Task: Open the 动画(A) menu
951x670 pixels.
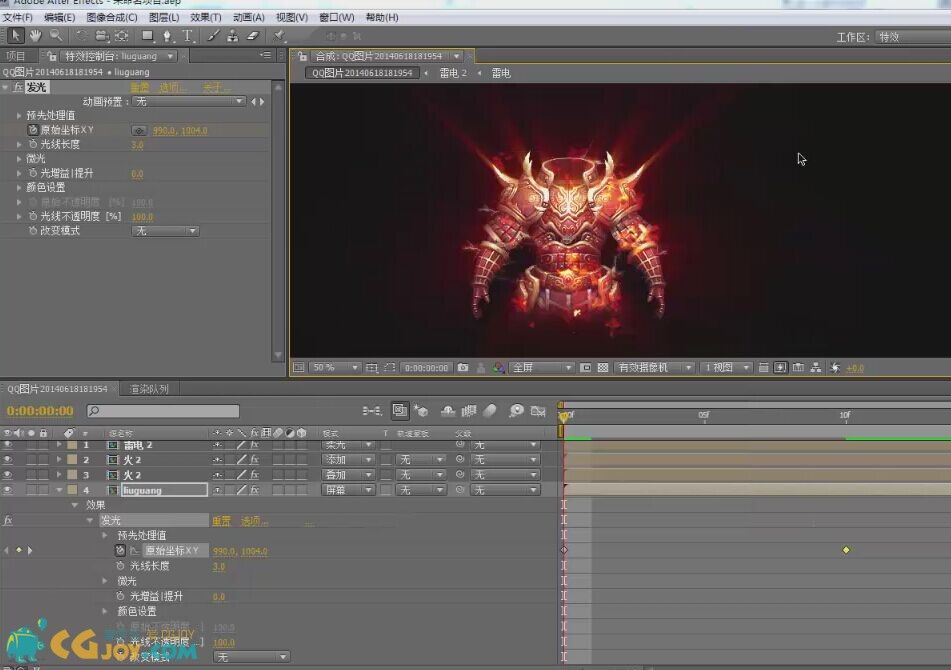Action: click(249, 18)
